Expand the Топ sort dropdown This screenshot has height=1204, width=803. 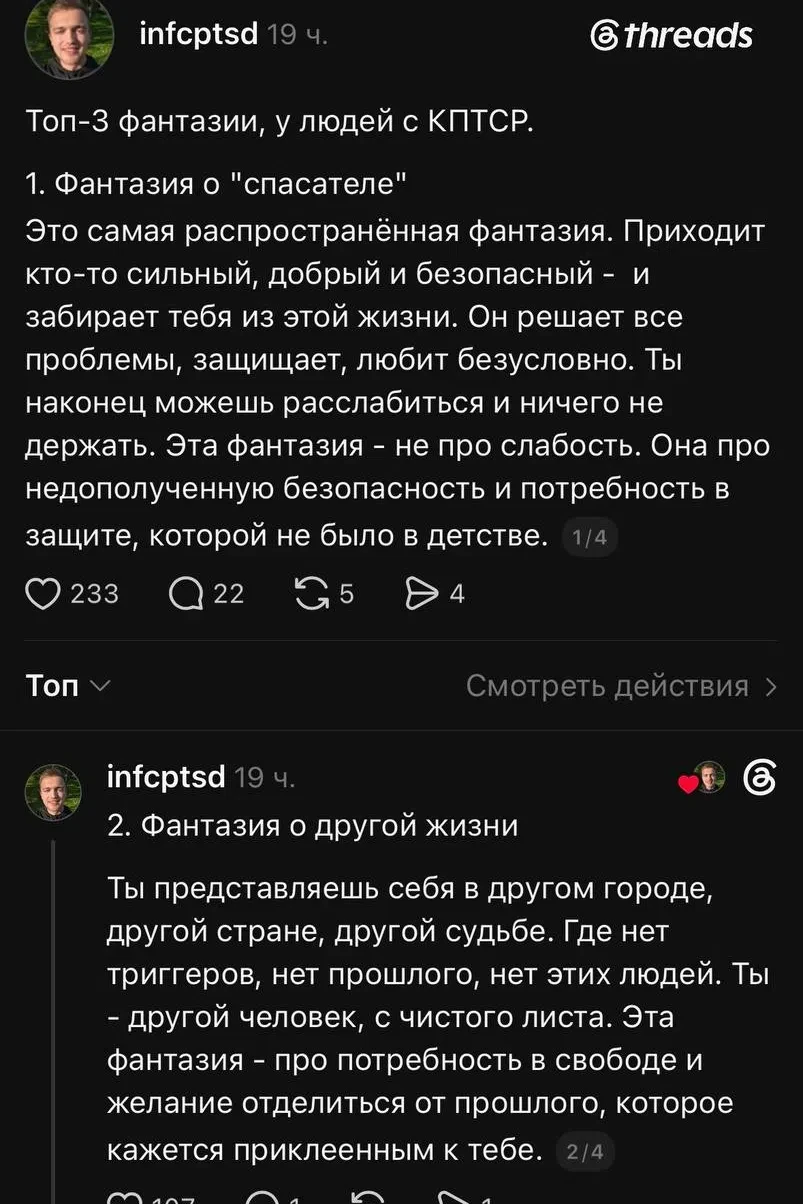(67, 686)
